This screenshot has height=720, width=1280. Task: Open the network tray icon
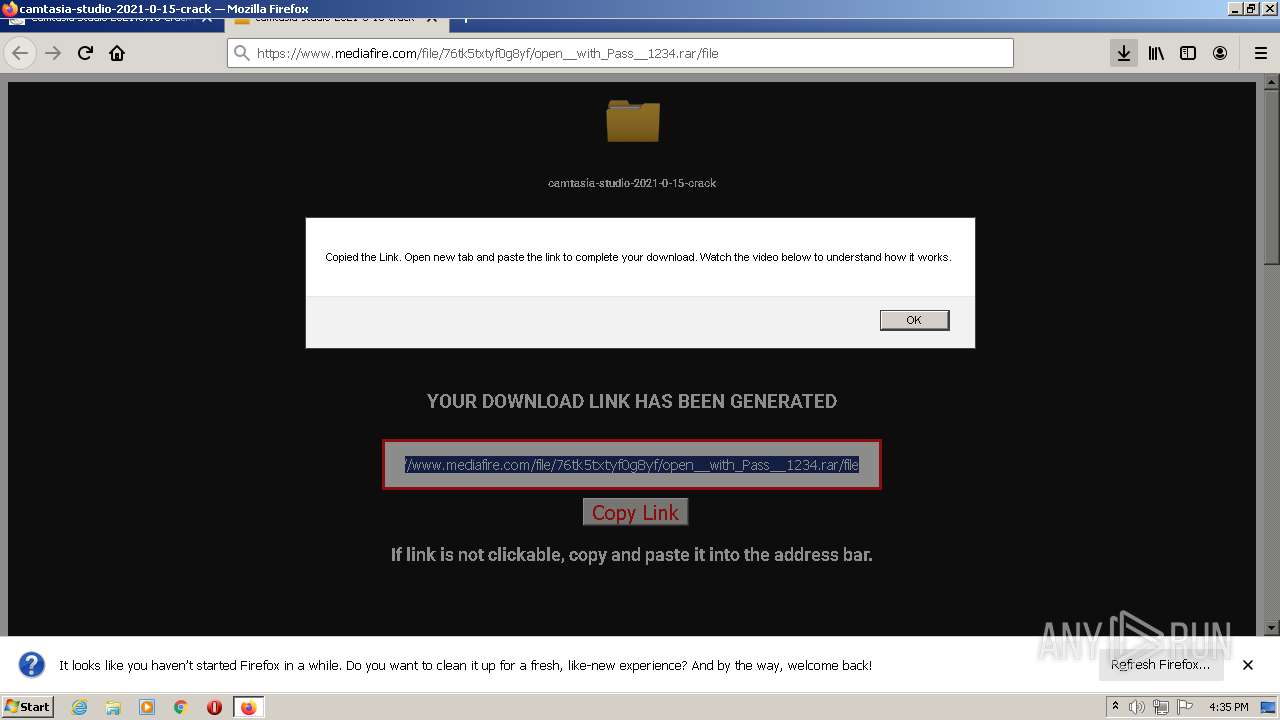pos(1161,707)
